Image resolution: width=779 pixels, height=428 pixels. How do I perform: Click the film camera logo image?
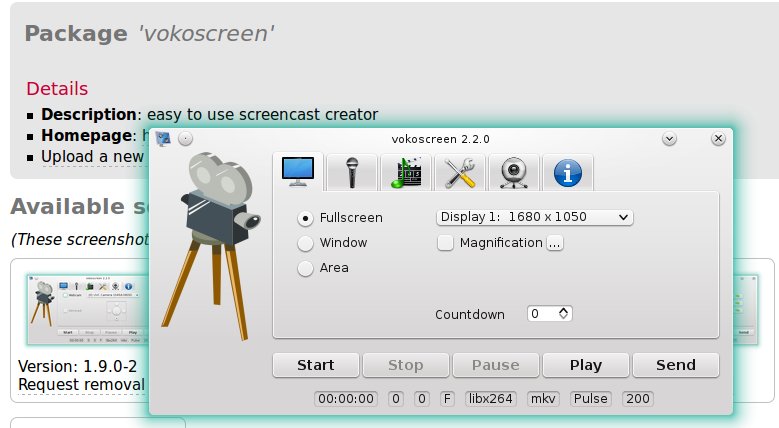211,246
